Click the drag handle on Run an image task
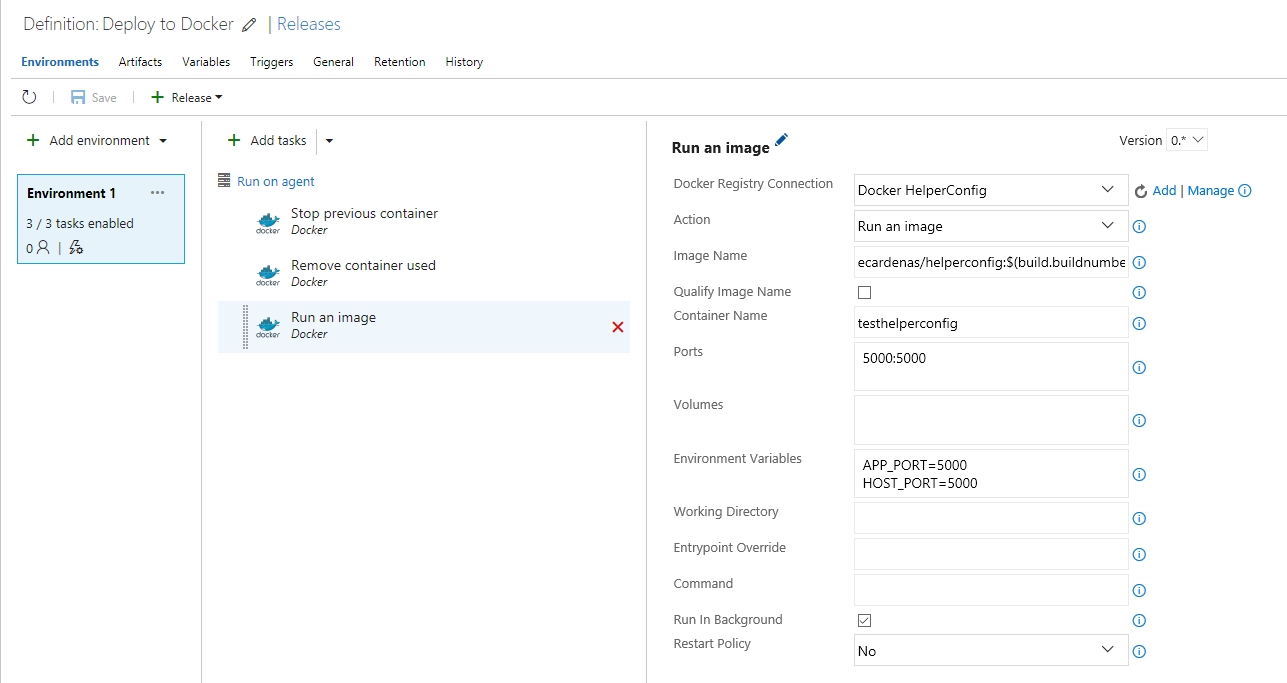The image size is (1287, 683). pos(246,327)
